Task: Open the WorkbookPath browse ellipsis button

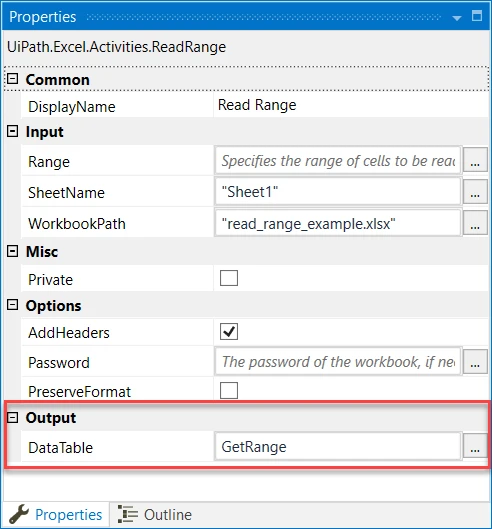Action: click(x=475, y=223)
